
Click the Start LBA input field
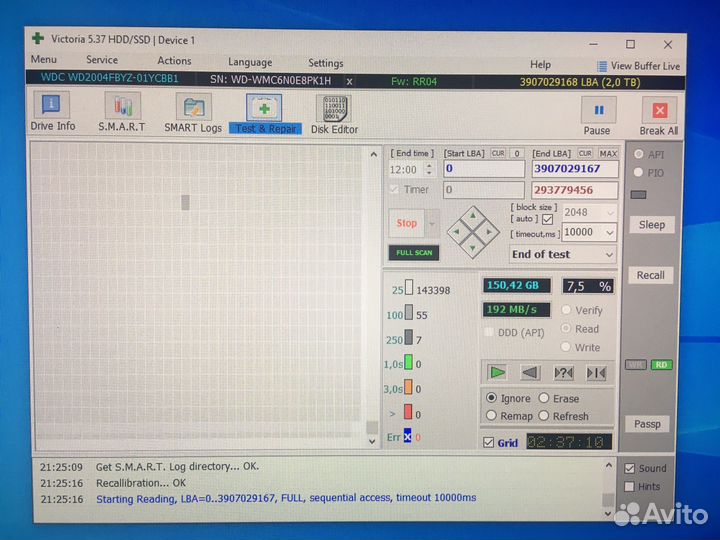(484, 169)
